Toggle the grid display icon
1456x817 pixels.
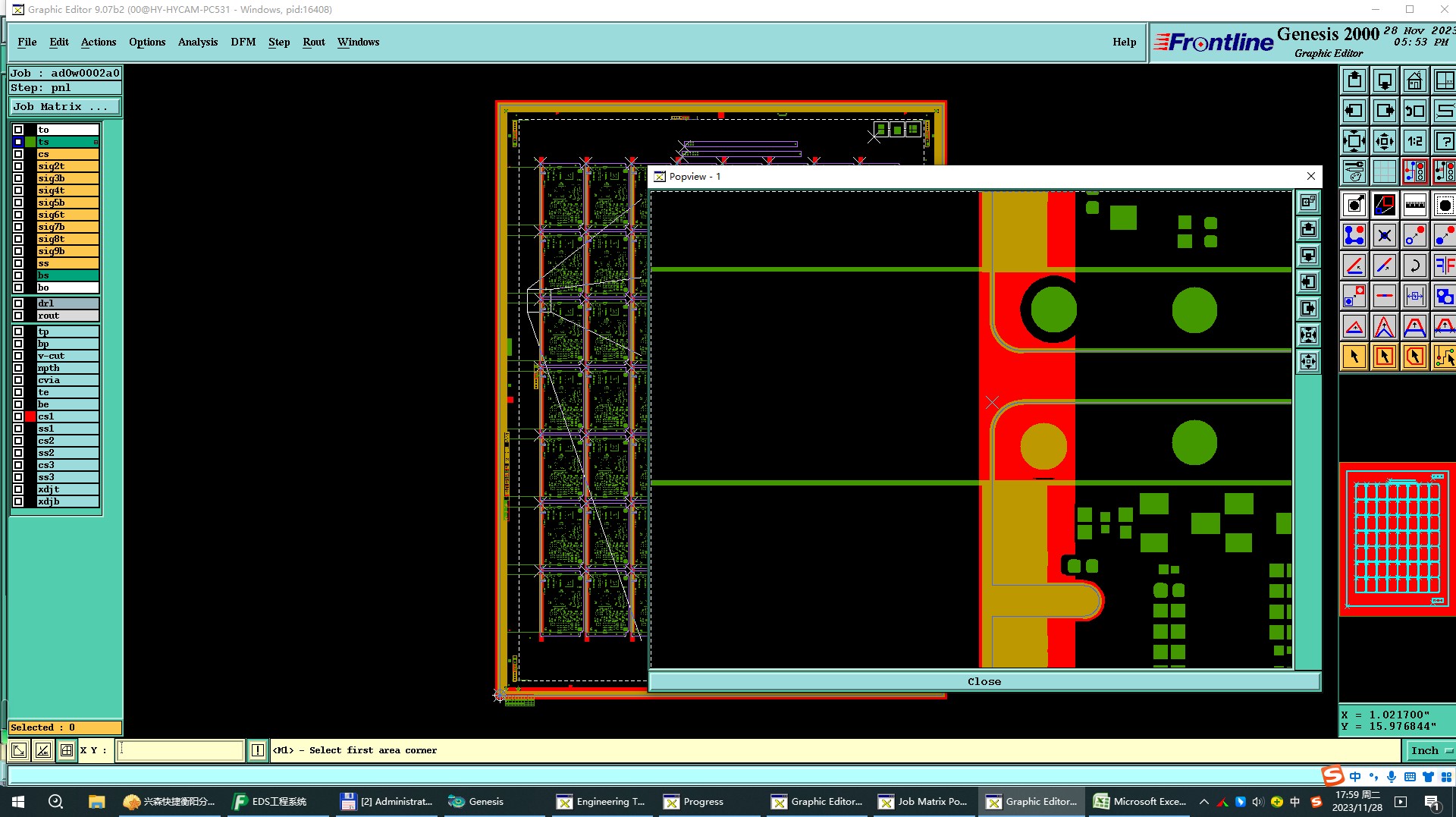1385,171
